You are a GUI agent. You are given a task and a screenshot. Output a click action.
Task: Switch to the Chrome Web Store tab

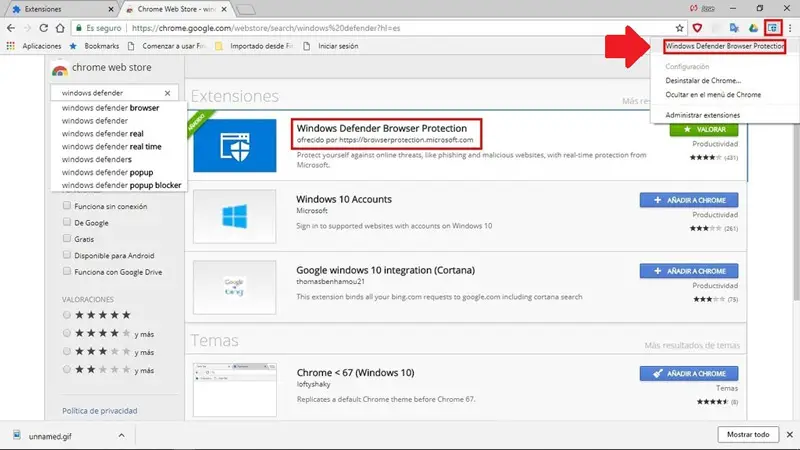pos(176,9)
